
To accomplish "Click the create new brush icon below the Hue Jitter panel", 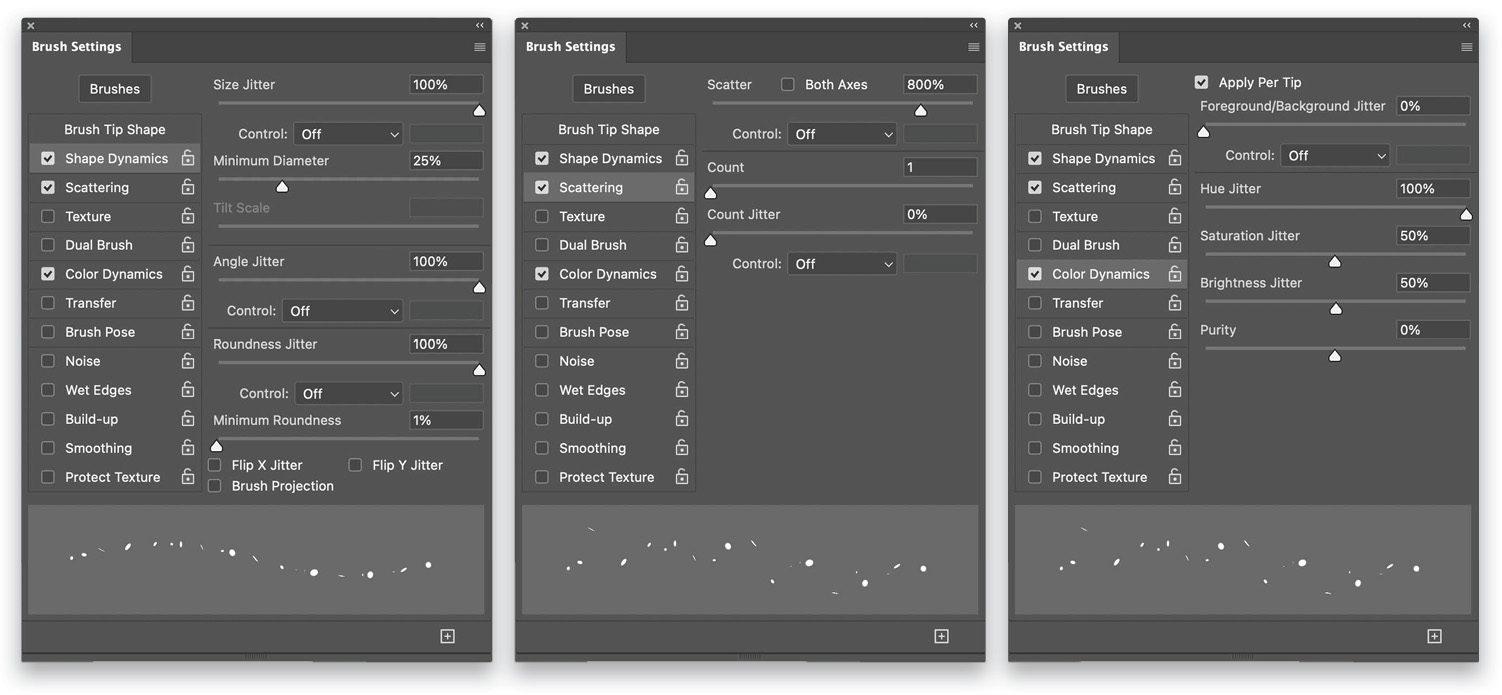I will [x=1434, y=636].
